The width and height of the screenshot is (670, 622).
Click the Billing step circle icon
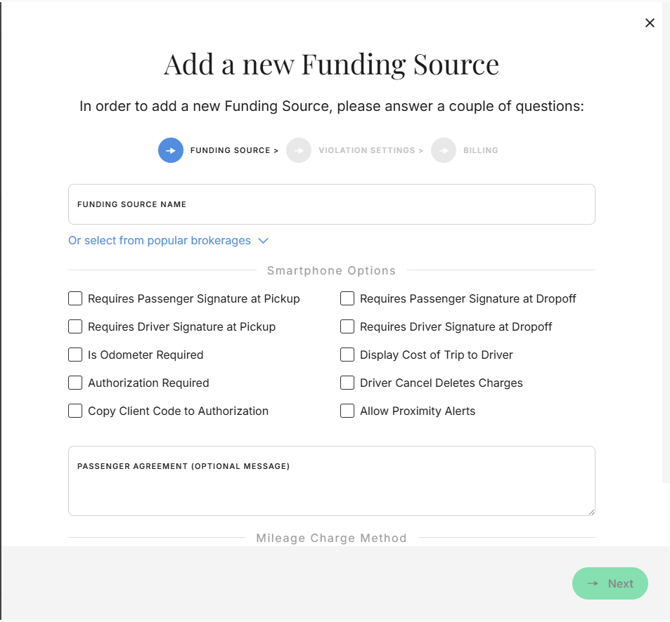pos(444,150)
